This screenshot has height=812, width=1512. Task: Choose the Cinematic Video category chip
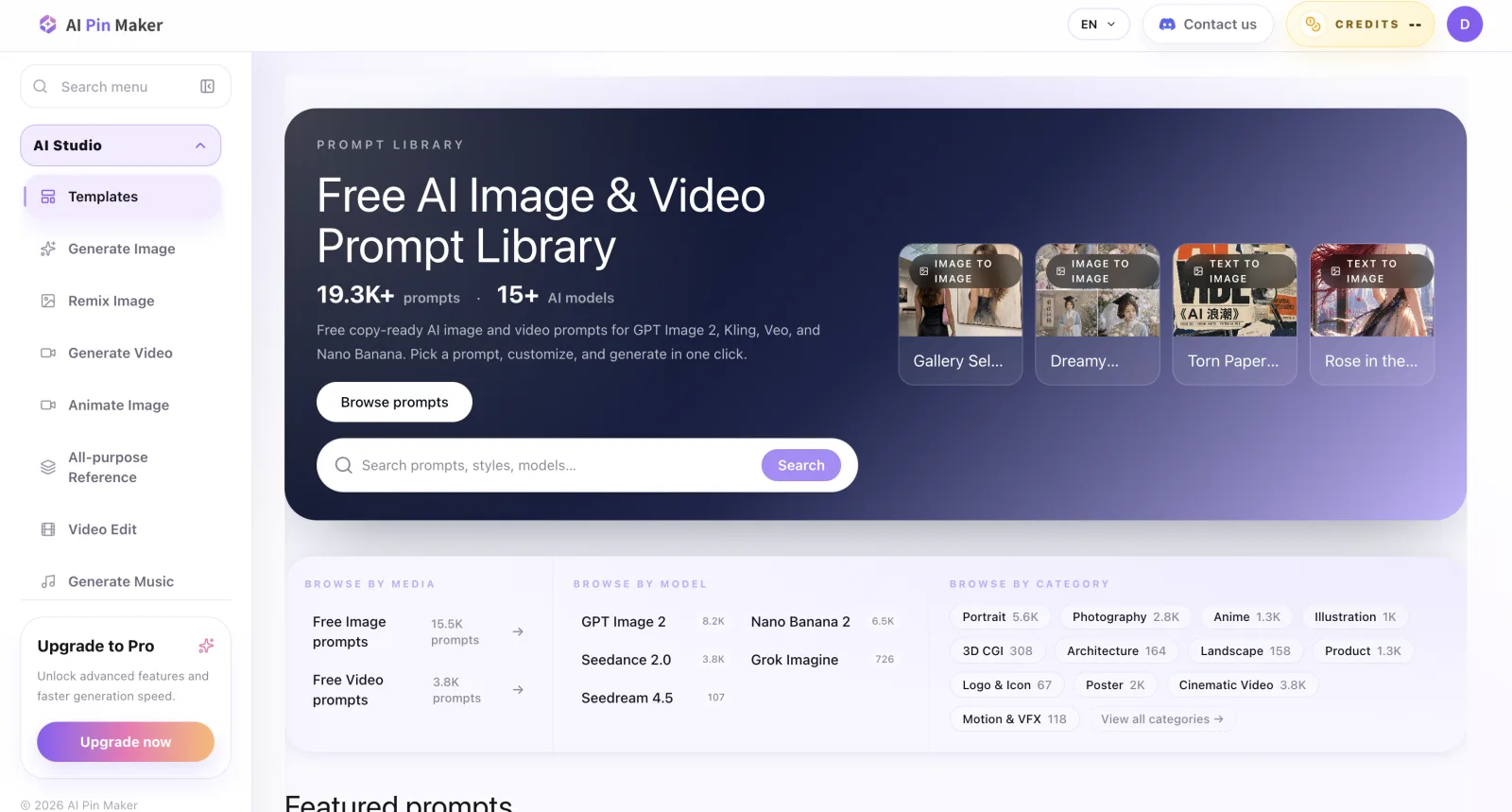pos(1243,685)
